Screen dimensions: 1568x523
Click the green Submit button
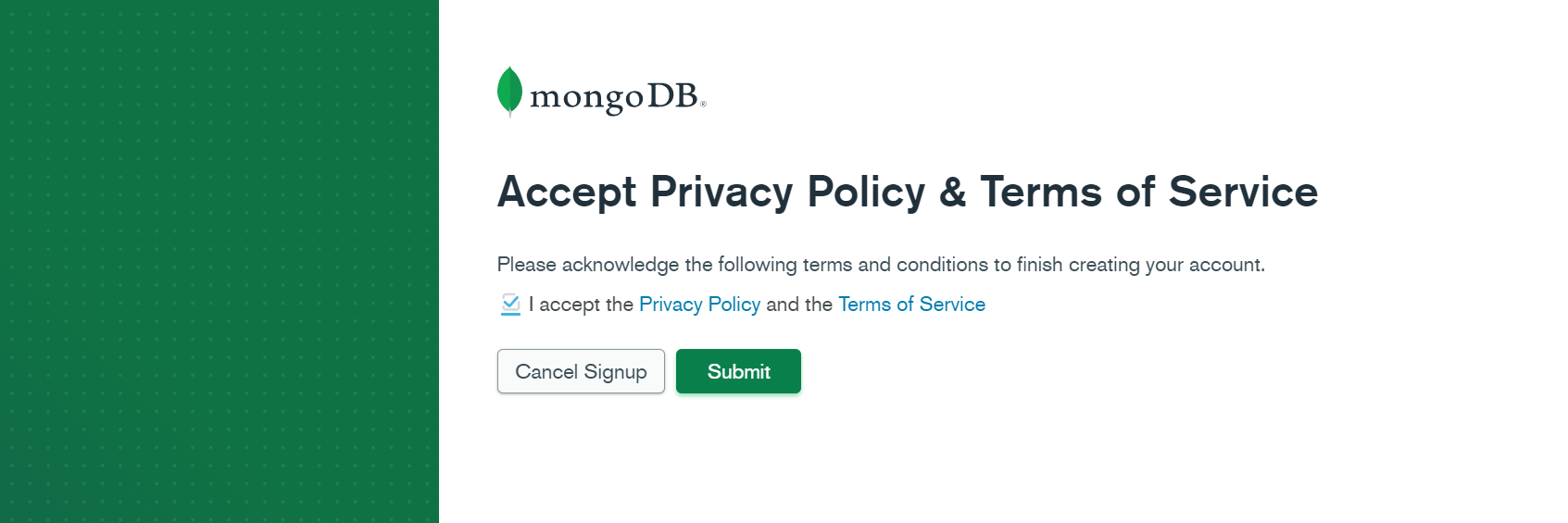(738, 371)
